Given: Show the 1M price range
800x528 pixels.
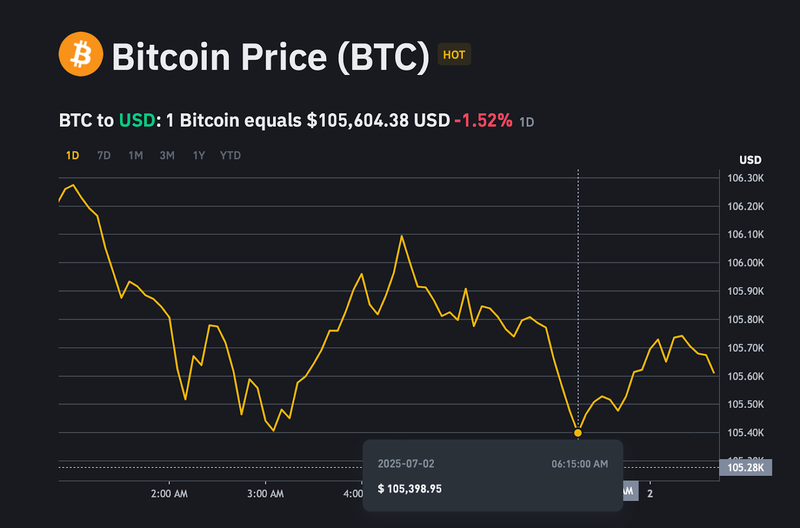Looking at the screenshot, I should point(136,155).
